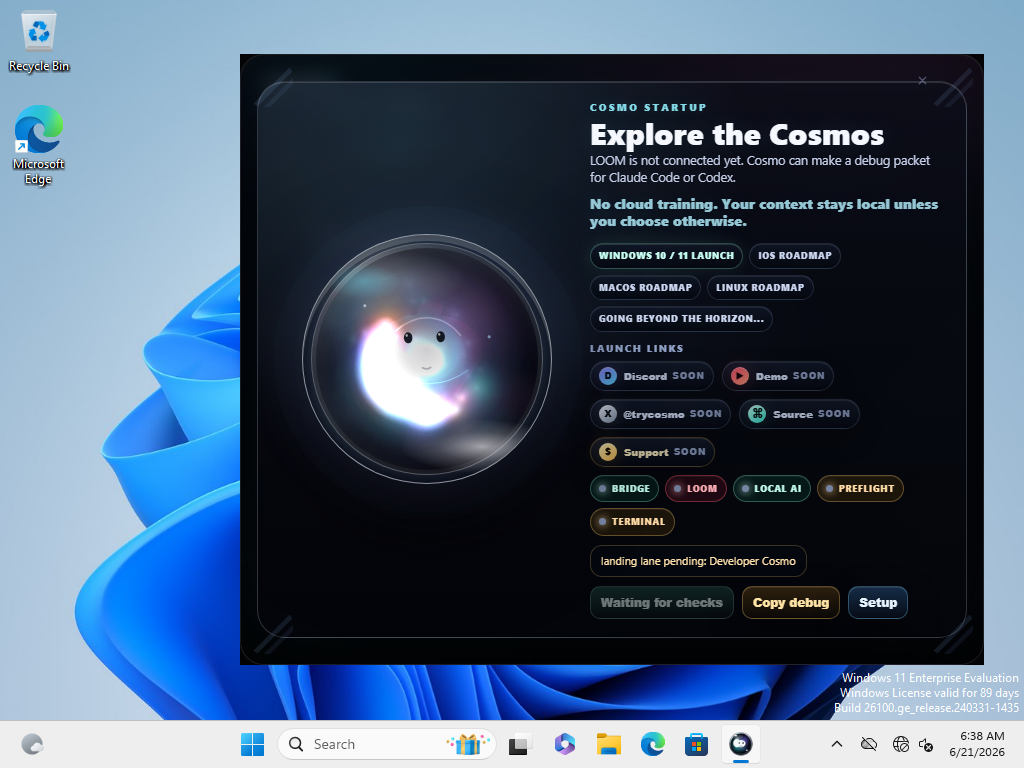Open Microsoft Store from the taskbar
This screenshot has height=768, width=1024.
(696, 744)
